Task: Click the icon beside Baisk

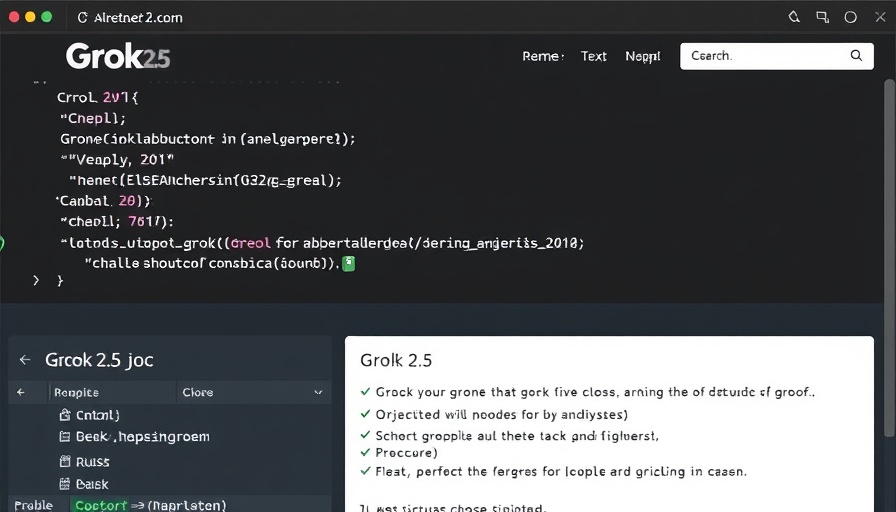Action: [65, 484]
